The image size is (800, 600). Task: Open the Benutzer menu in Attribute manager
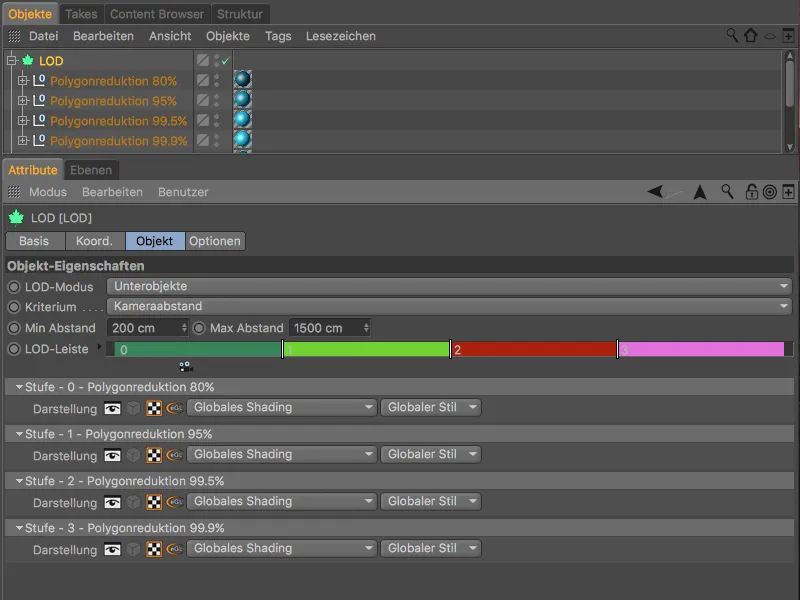click(x=183, y=192)
